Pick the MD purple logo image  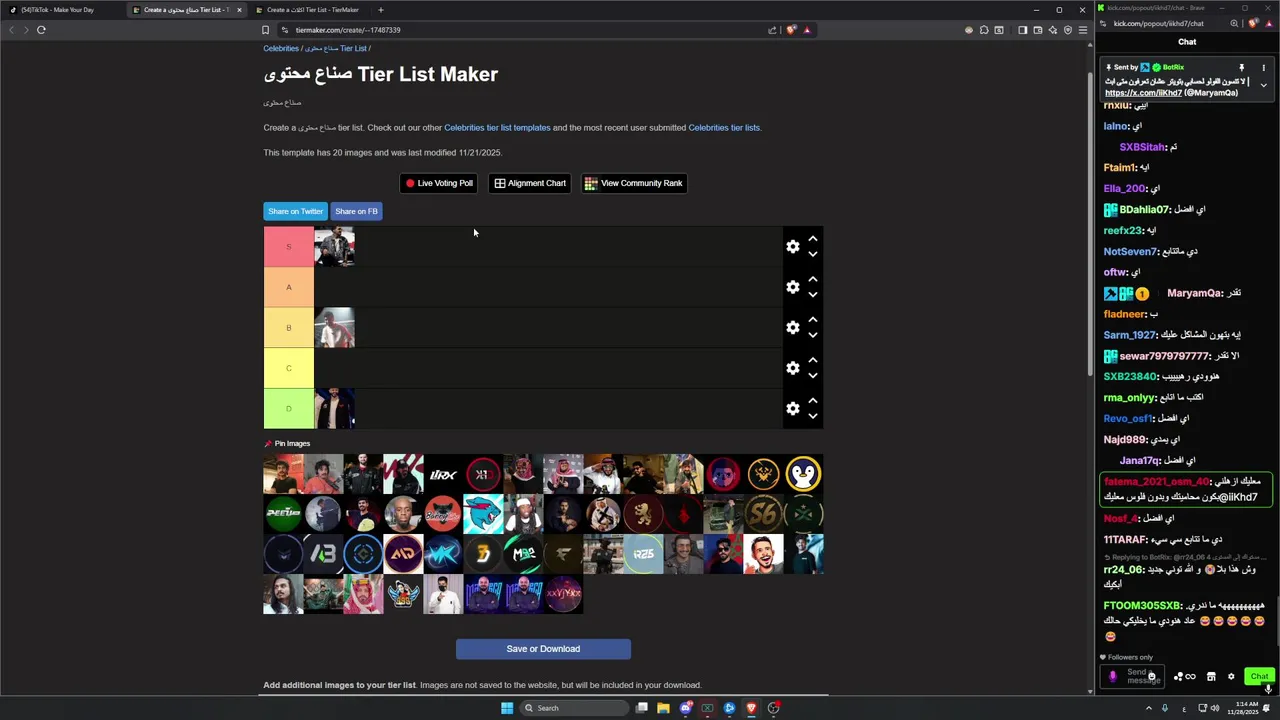click(403, 554)
